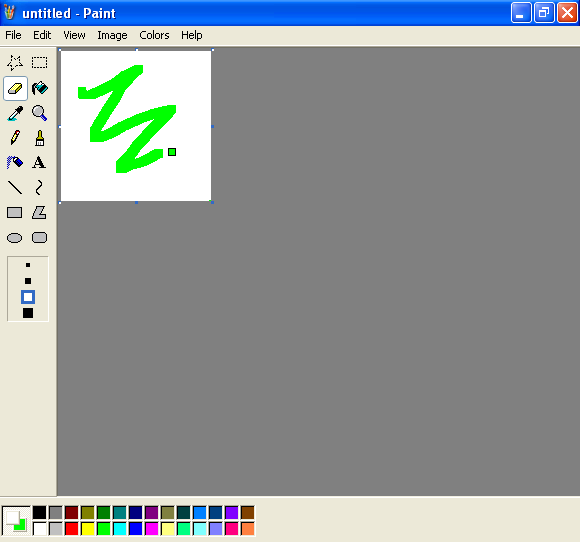Choose the Brush tool
The width and height of the screenshot is (580, 542).
[39, 138]
